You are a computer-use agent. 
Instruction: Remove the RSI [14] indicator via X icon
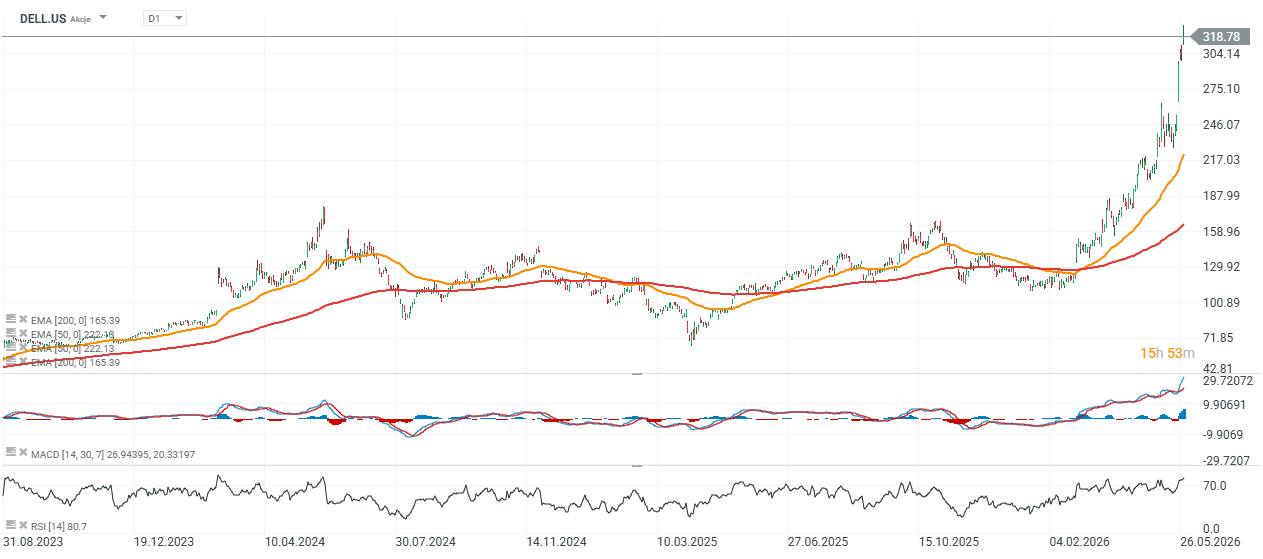pos(23,525)
